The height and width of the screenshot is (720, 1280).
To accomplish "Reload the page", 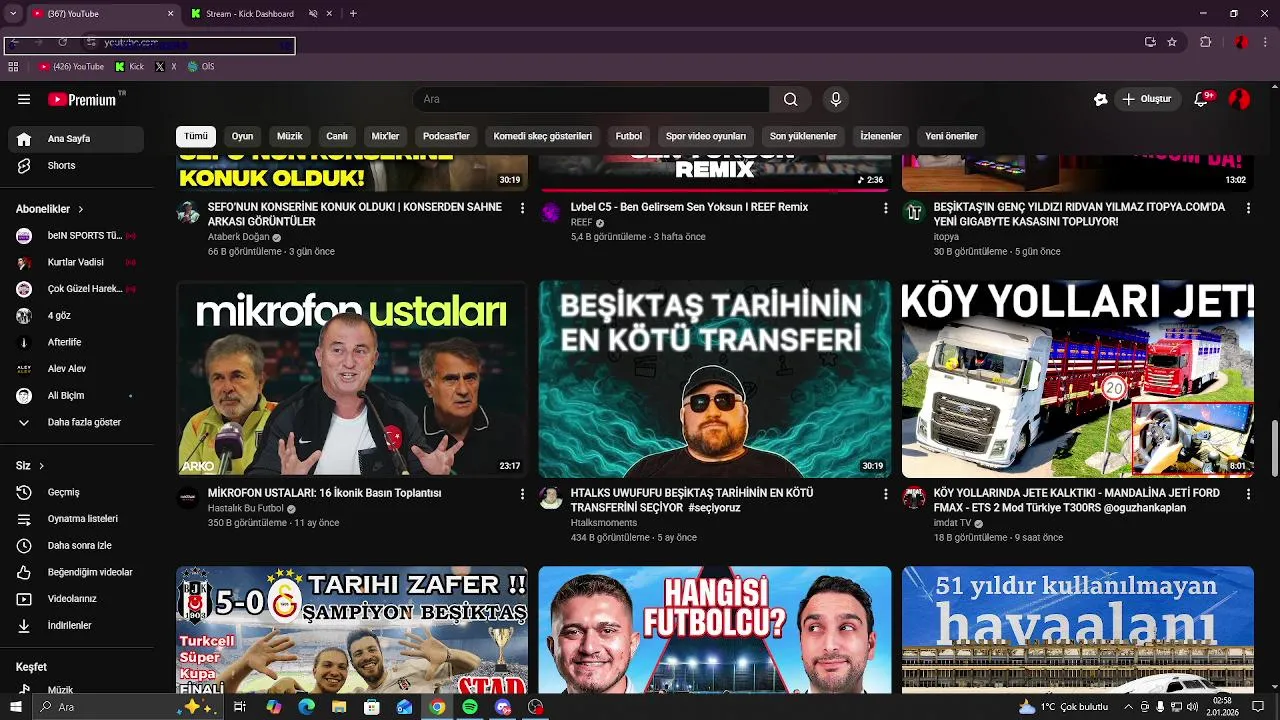I will tap(62, 43).
